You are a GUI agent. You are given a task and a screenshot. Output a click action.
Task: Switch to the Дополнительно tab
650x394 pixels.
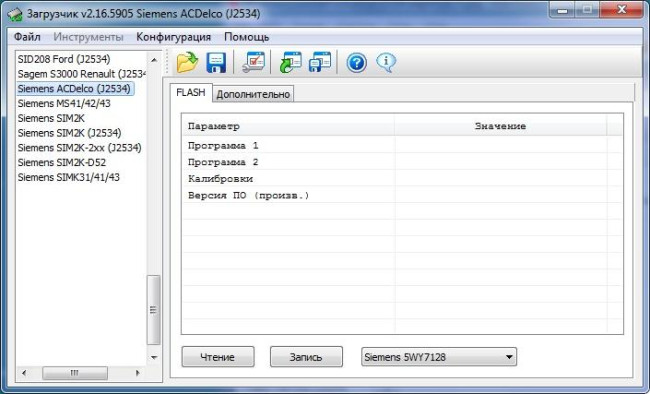(x=253, y=94)
